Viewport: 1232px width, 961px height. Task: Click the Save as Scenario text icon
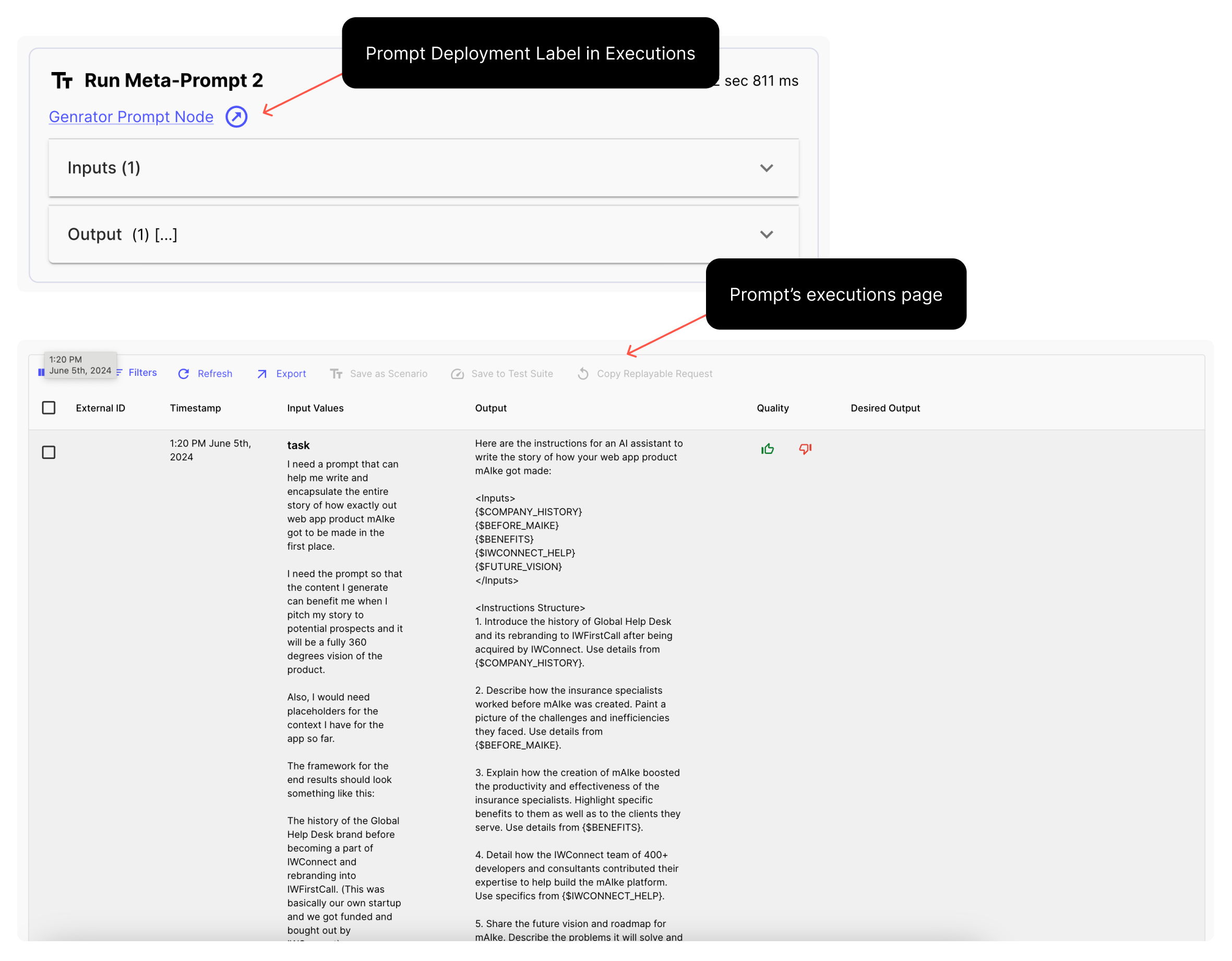click(336, 374)
